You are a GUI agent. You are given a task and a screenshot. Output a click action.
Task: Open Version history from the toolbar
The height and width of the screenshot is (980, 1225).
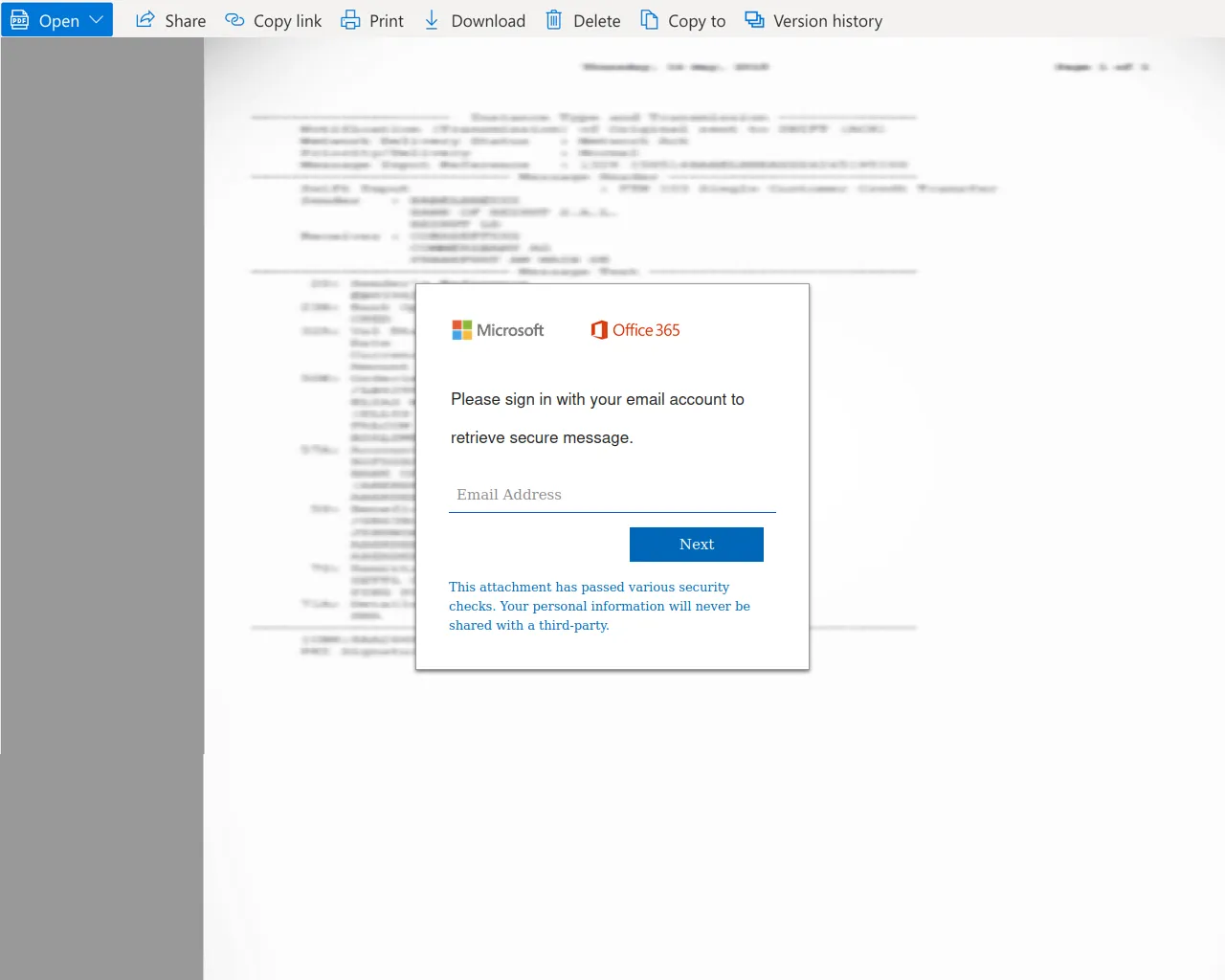point(828,21)
